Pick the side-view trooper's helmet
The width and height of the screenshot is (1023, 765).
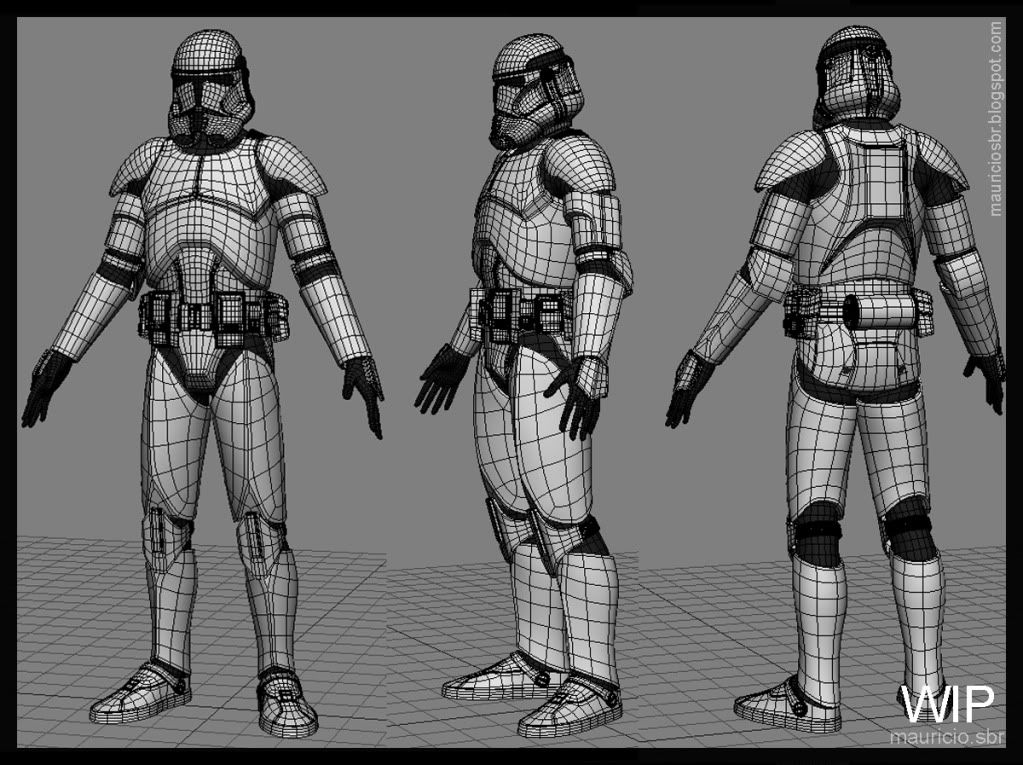[530, 85]
